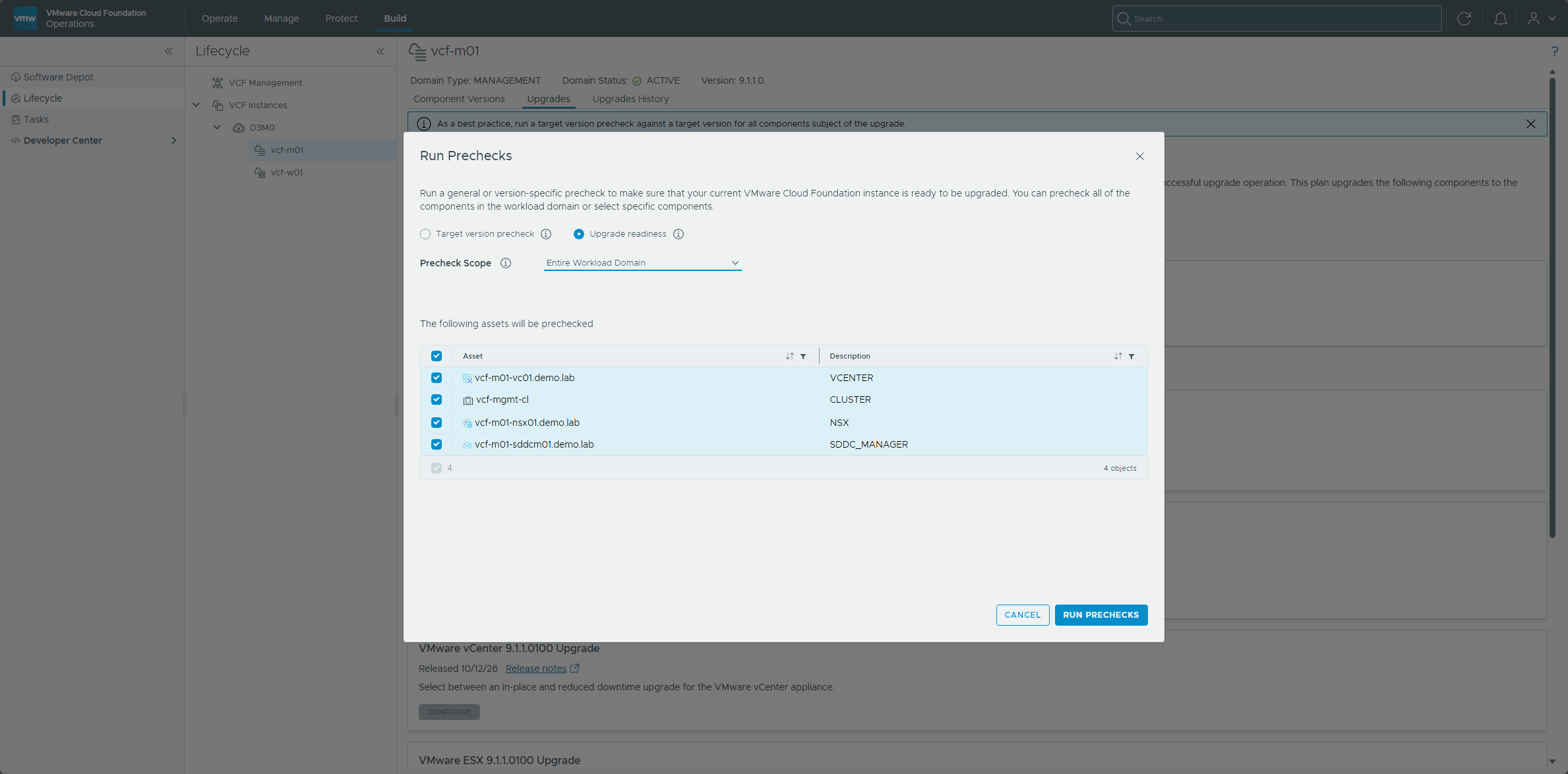Sort the Asset column
Image resolution: width=1568 pixels, height=774 pixels.
pyautogui.click(x=789, y=356)
